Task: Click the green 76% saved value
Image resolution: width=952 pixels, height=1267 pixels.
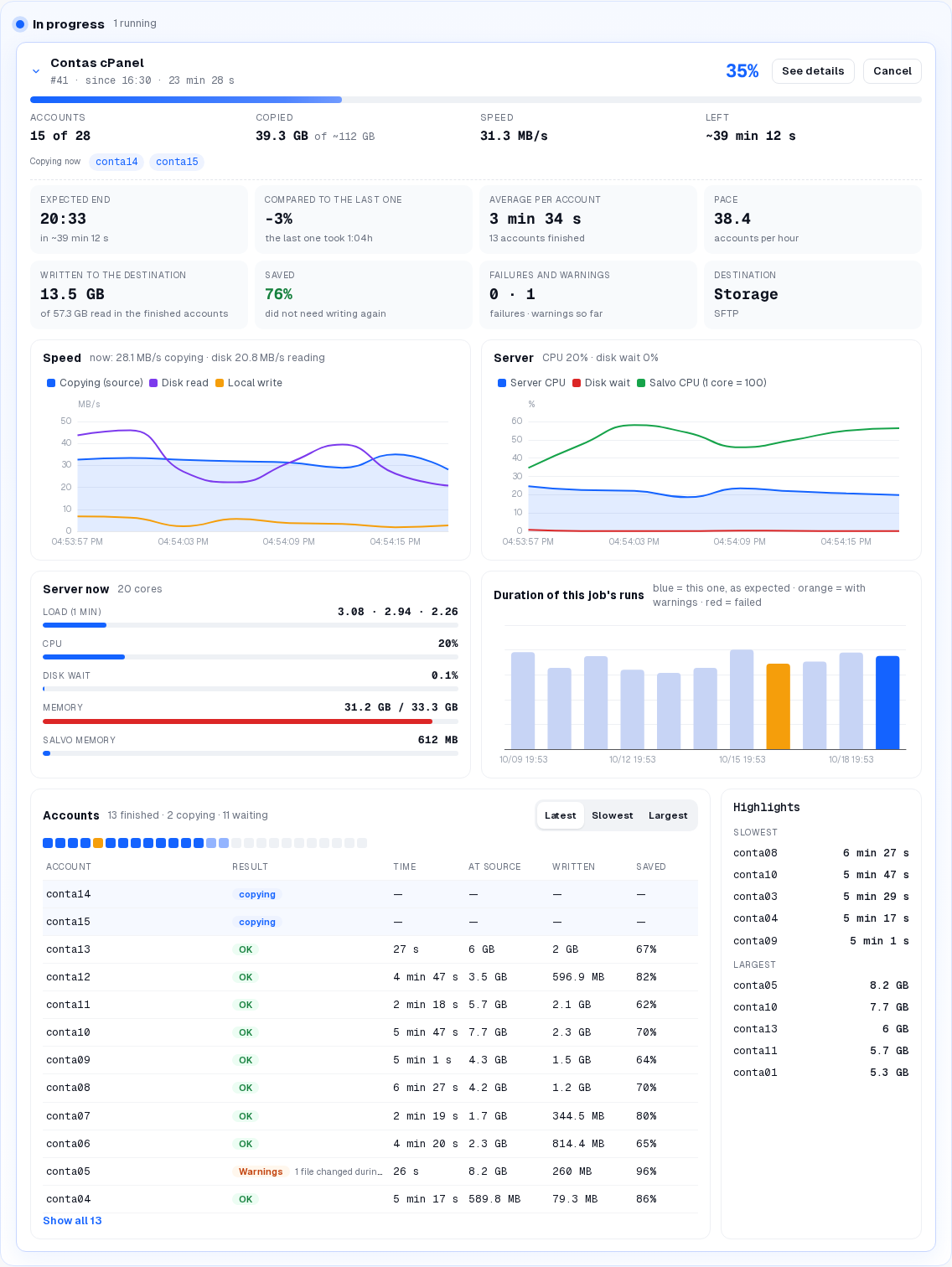Action: click(x=279, y=294)
